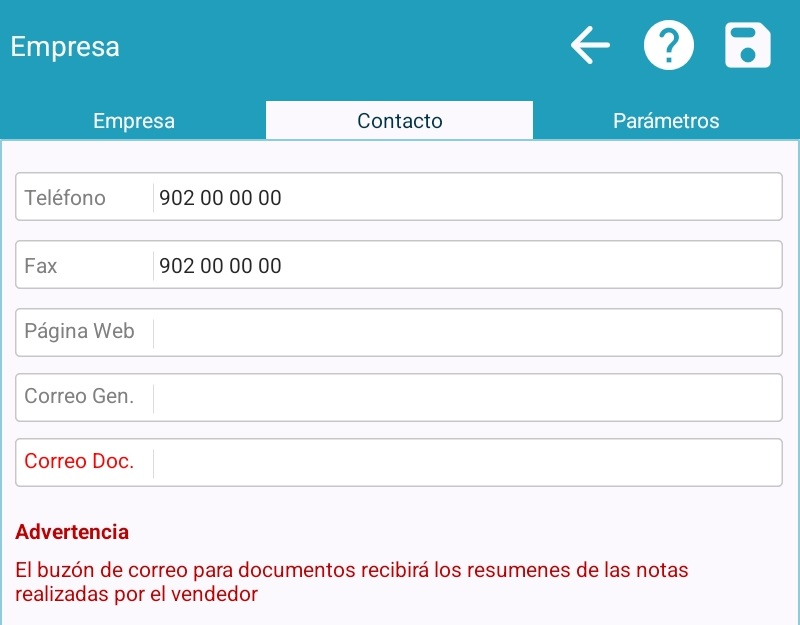The image size is (800, 625).
Task: Go back using the arrow icon
Action: click(x=590, y=46)
